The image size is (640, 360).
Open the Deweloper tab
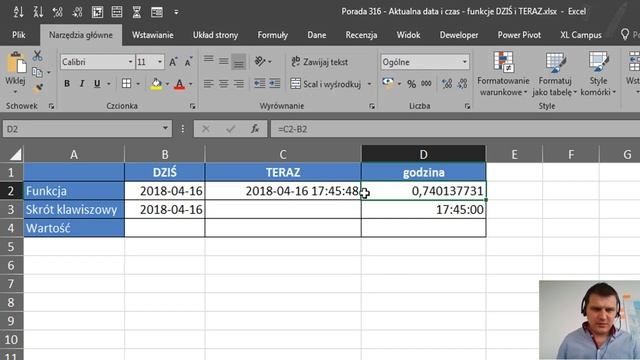(x=459, y=35)
